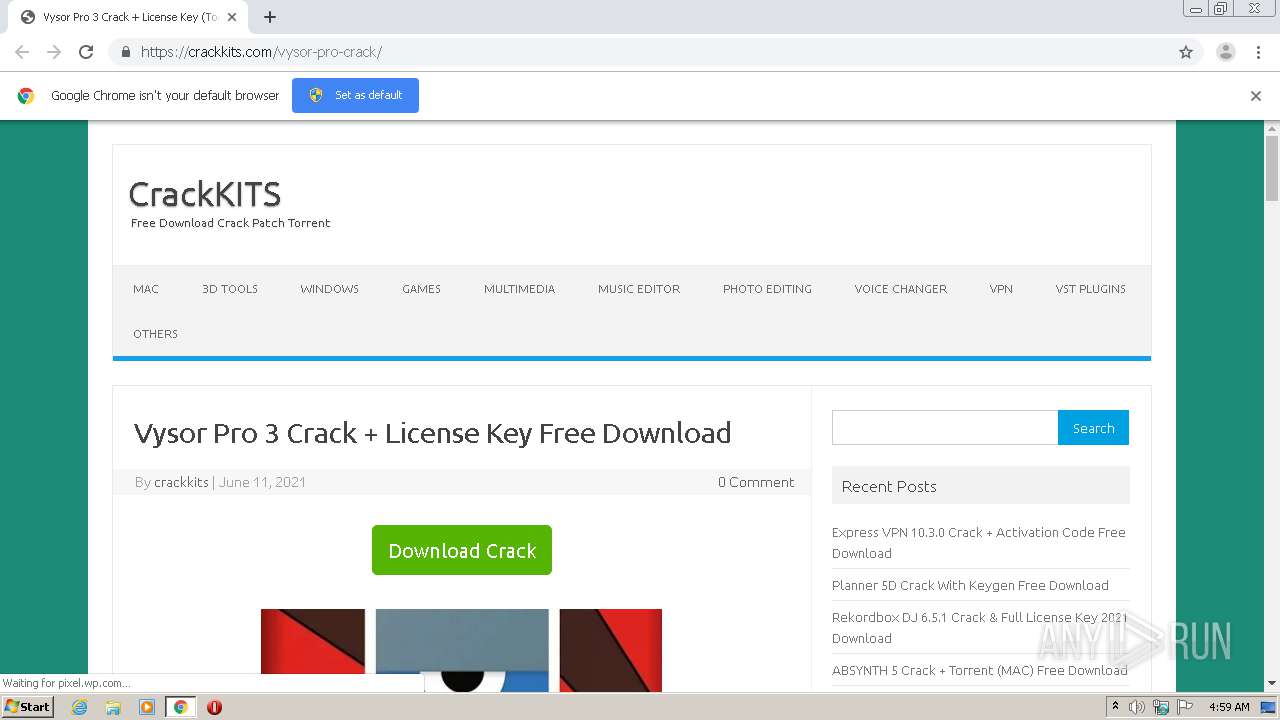Open the OTHERS menu item
This screenshot has height=720, width=1280.
coord(155,334)
